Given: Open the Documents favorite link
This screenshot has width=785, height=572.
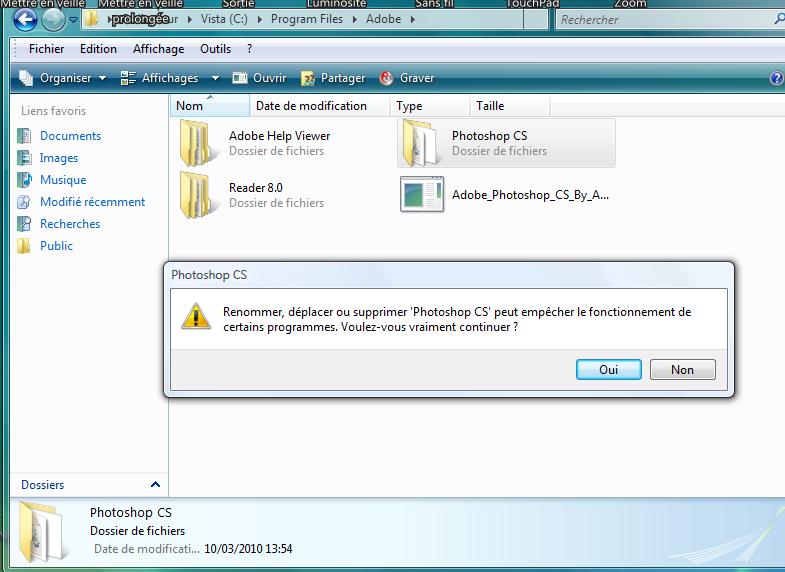Looking at the screenshot, I should [71, 136].
